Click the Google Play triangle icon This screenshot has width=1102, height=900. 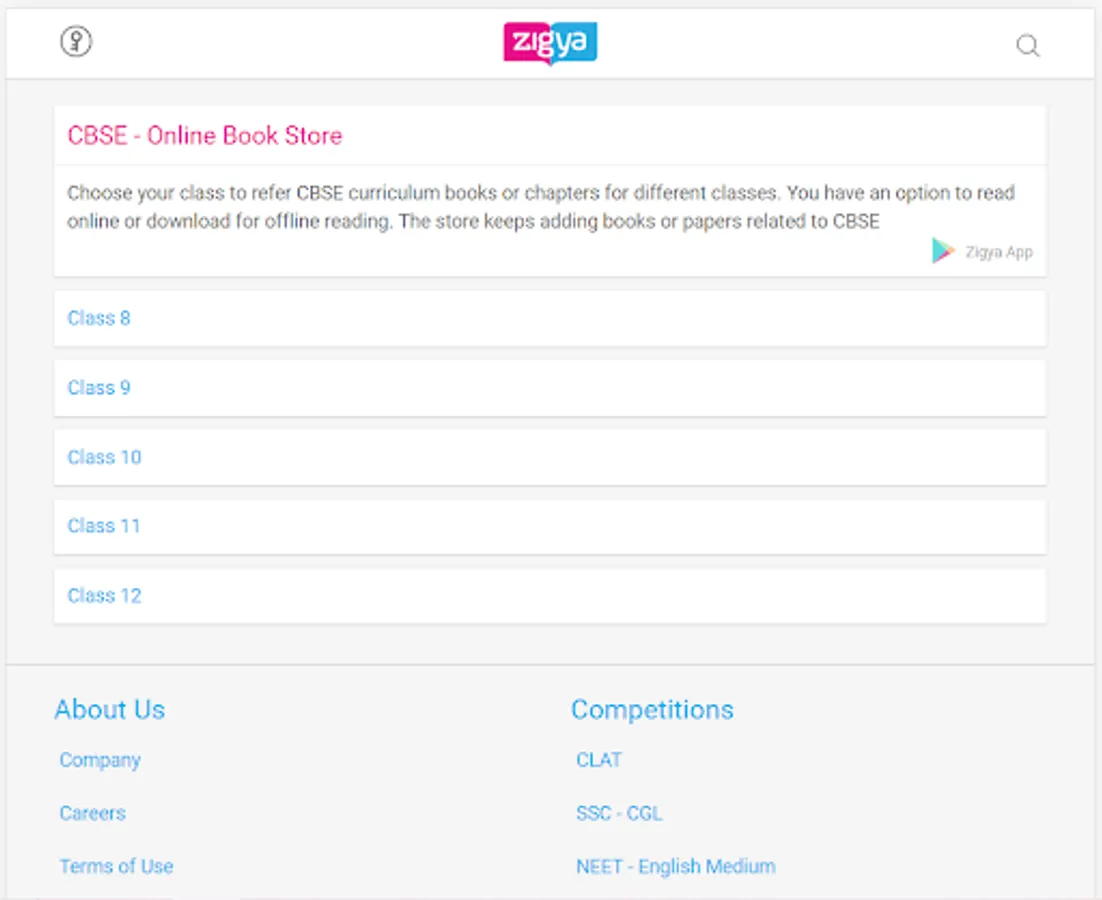[x=942, y=251]
